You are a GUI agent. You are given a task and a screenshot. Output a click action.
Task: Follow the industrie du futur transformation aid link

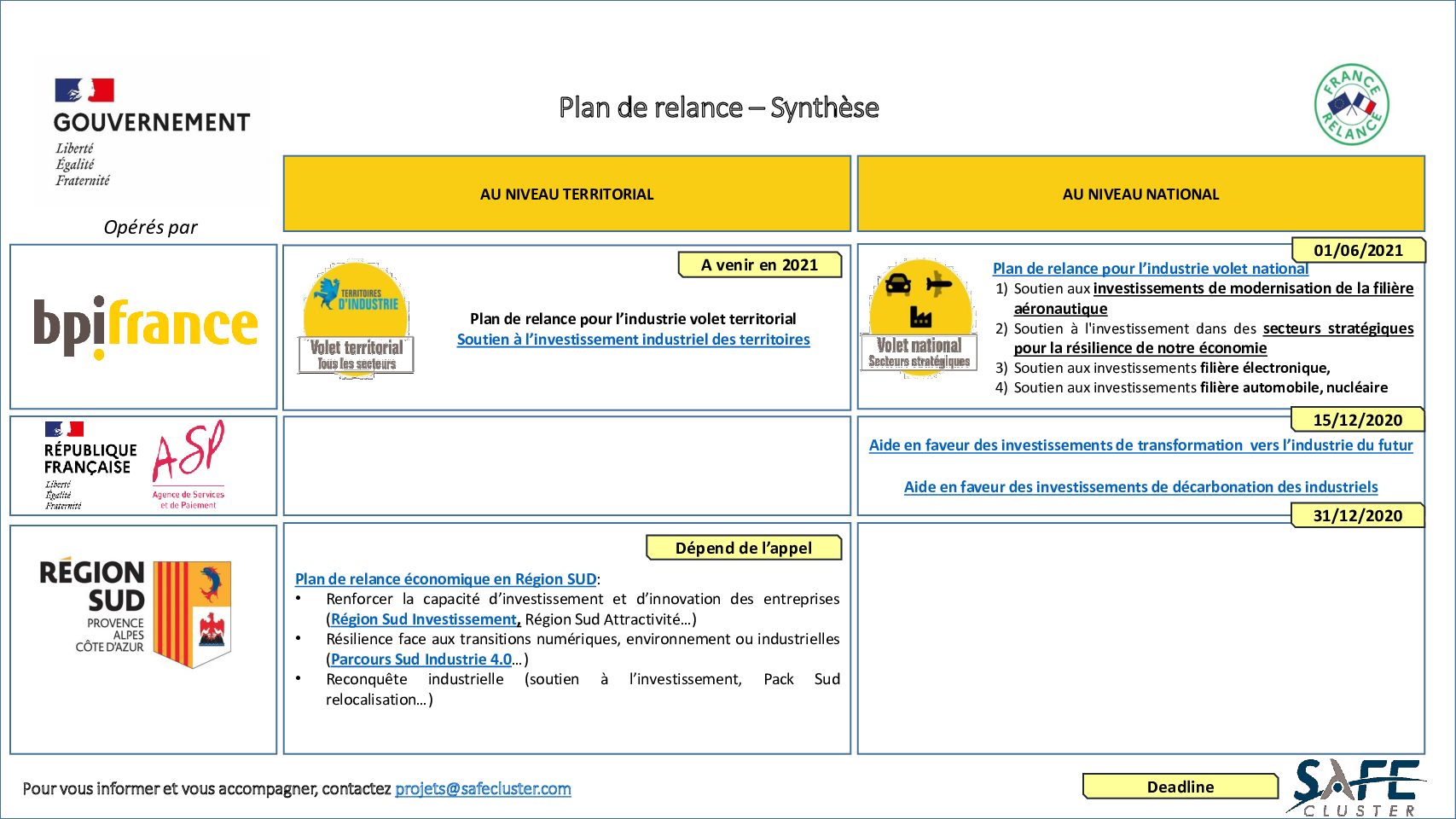tap(1140, 445)
